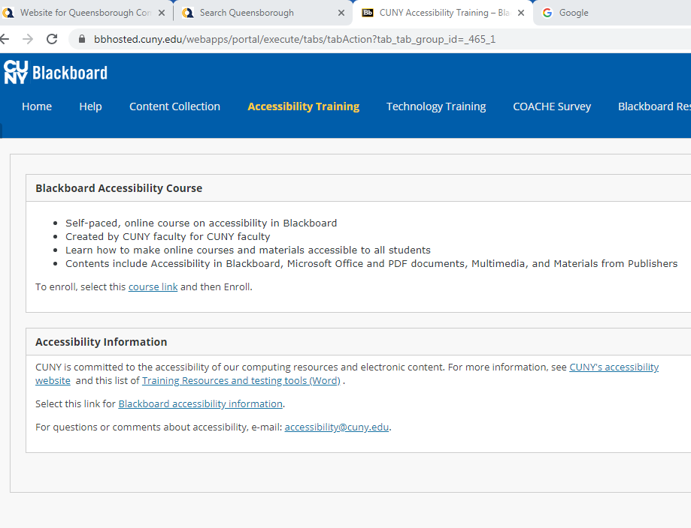Close the CUNY Accessibility Training tab

[521, 13]
